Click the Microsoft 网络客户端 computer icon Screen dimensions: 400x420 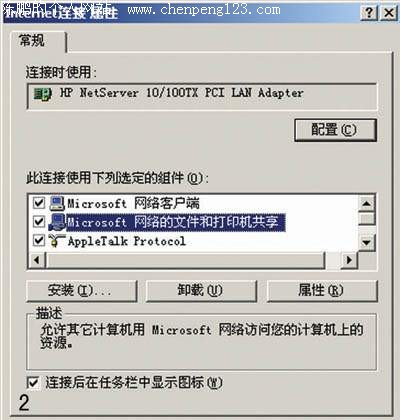pos(57,203)
